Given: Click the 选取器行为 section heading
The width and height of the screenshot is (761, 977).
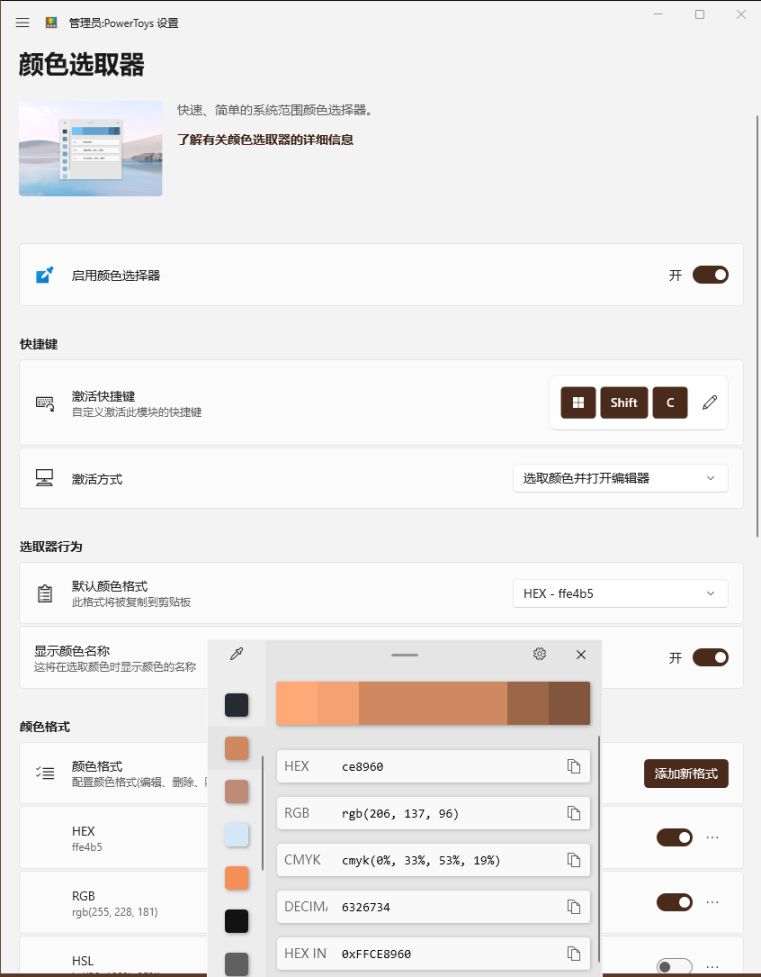Looking at the screenshot, I should click(50, 546).
